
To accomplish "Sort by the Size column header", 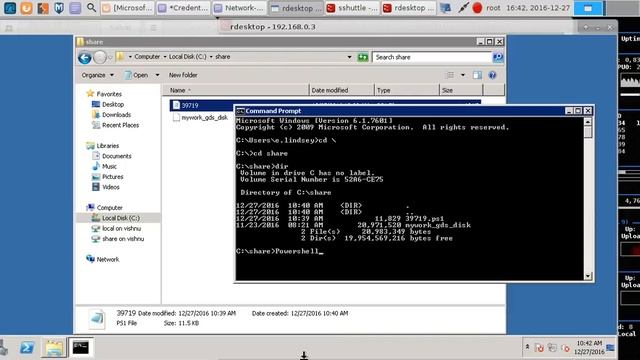I will pyautogui.click(x=461, y=90).
